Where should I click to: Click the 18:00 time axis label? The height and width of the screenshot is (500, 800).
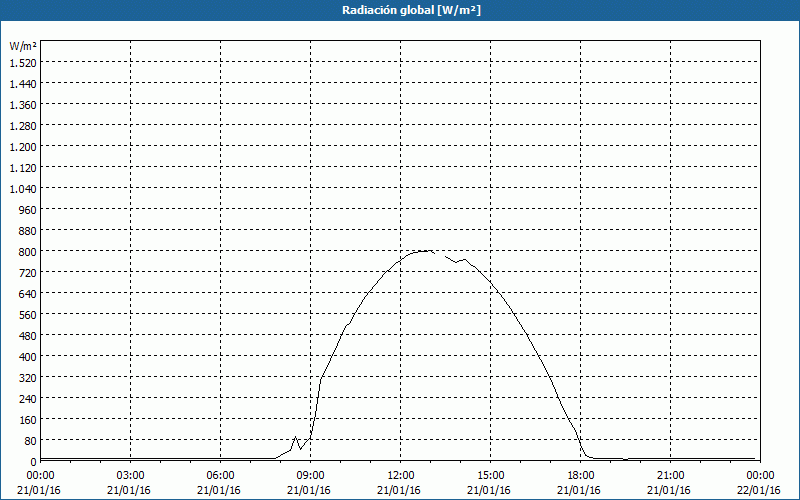(x=581, y=476)
